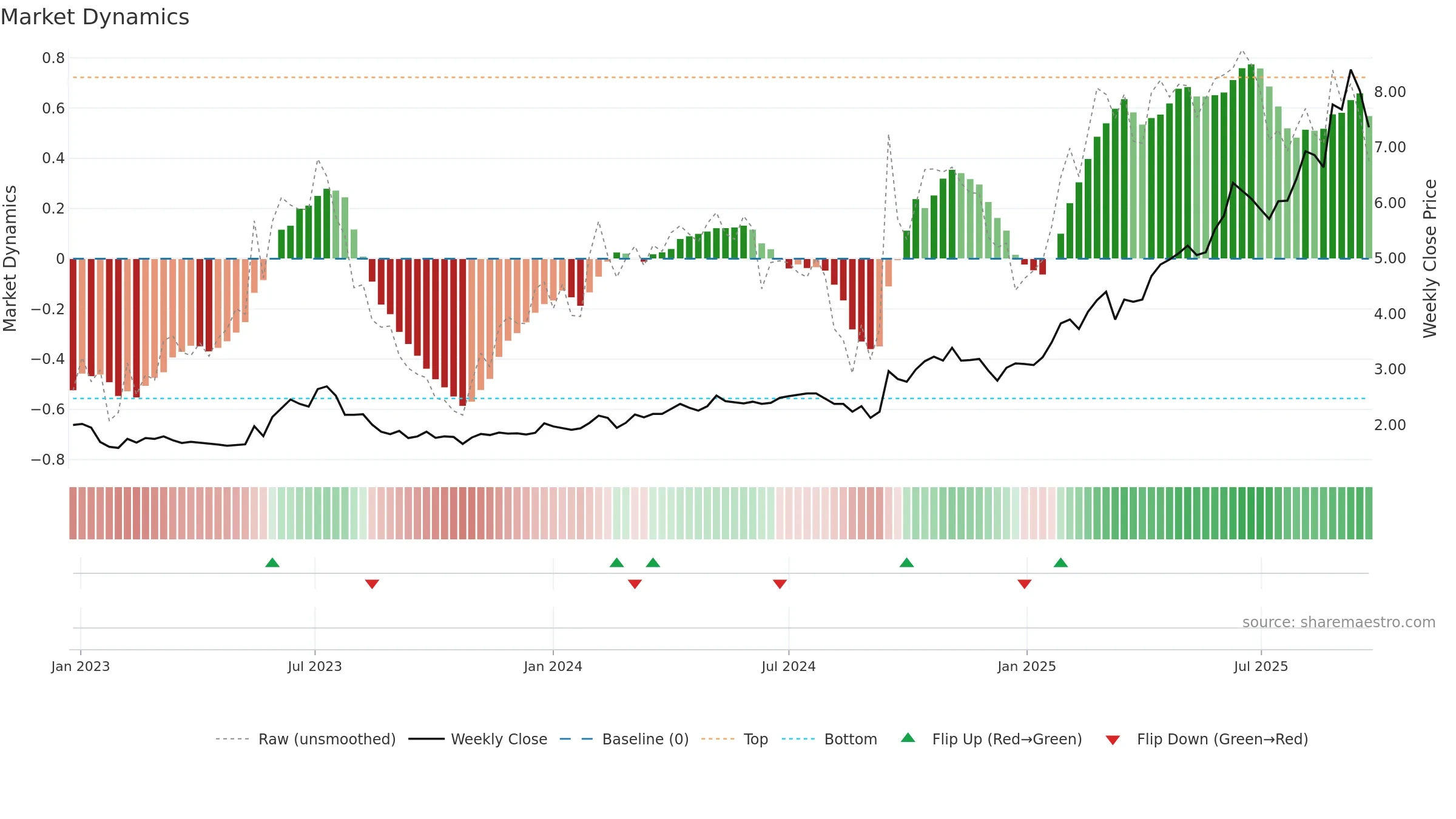1456x819 pixels.
Task: Click the Jul 2025 x-axis label
Action: [x=1261, y=666]
